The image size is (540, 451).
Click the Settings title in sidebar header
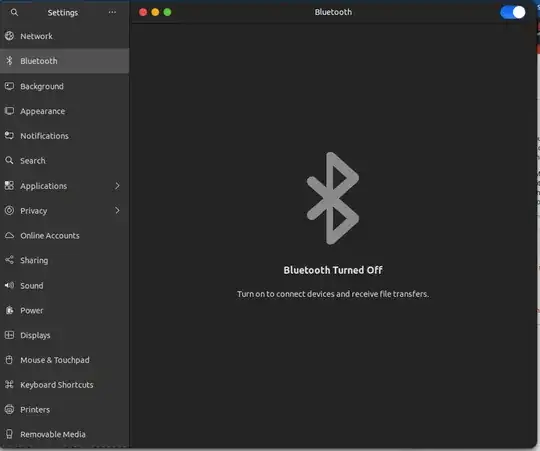(63, 13)
